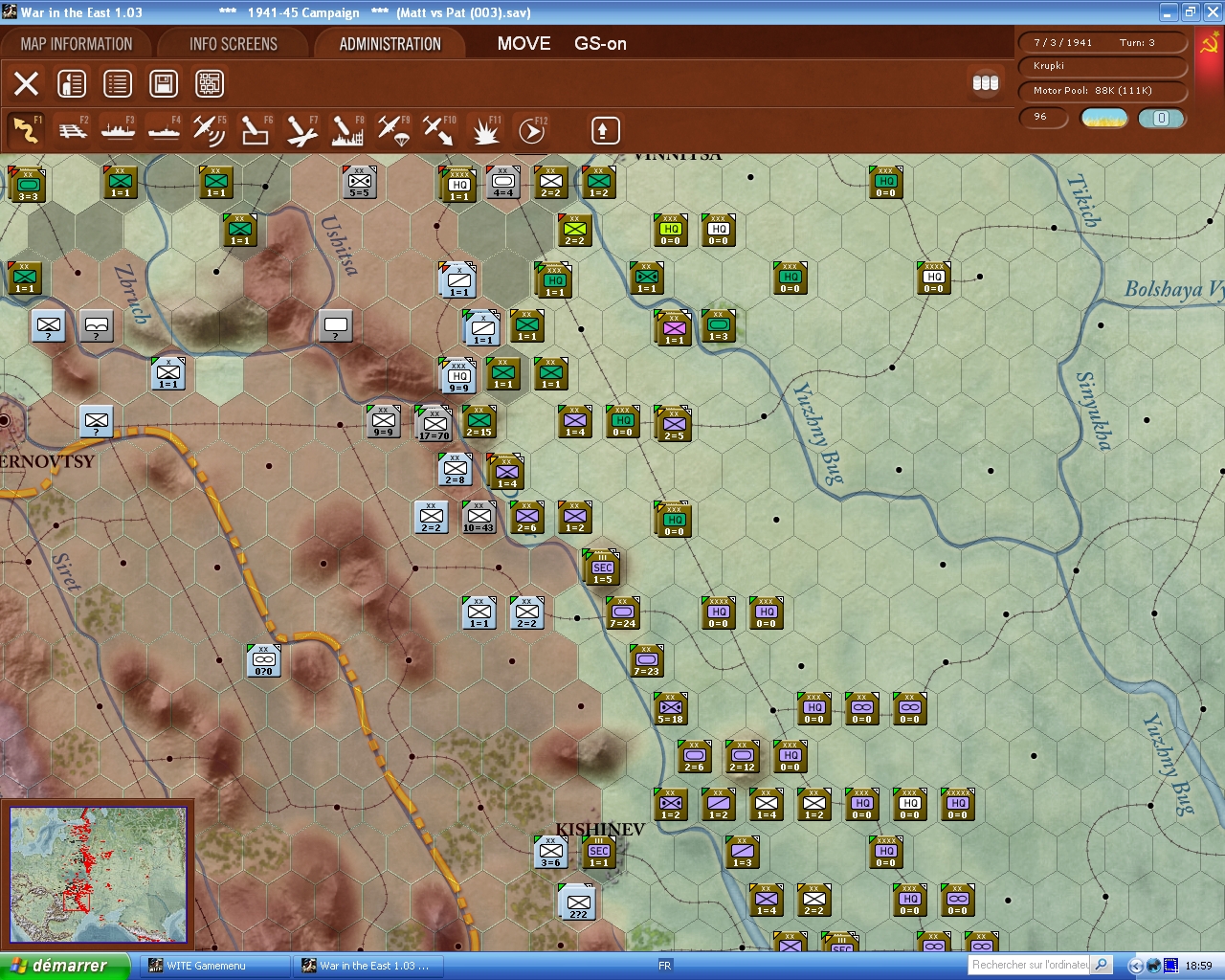Select the 2=15 green Soviet unit
The width and height of the screenshot is (1225, 980).
click(x=479, y=421)
